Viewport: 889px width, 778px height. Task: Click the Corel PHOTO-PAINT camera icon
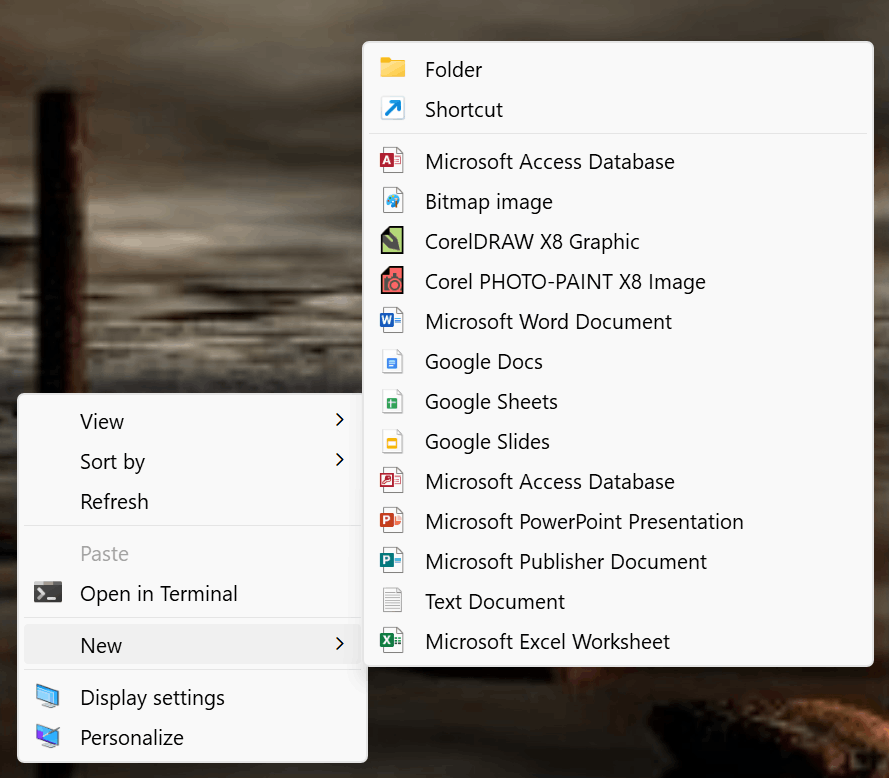coord(392,281)
